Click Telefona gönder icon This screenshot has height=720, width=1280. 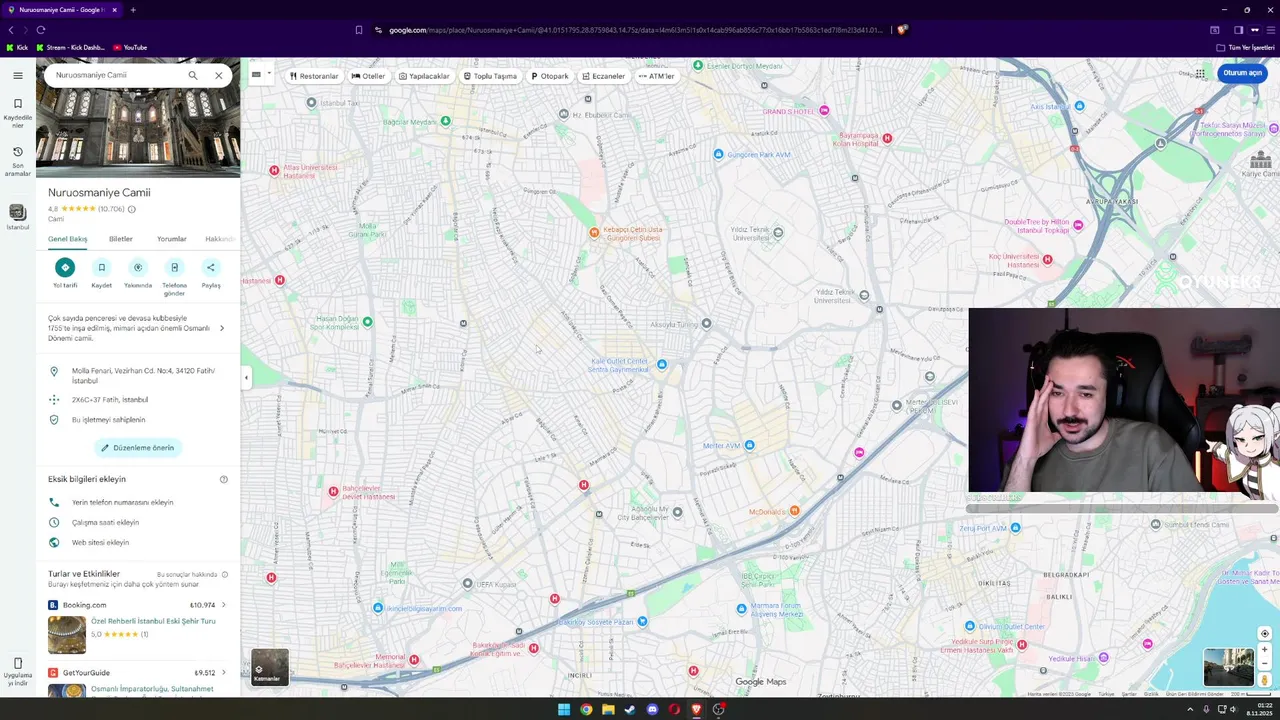point(174,267)
